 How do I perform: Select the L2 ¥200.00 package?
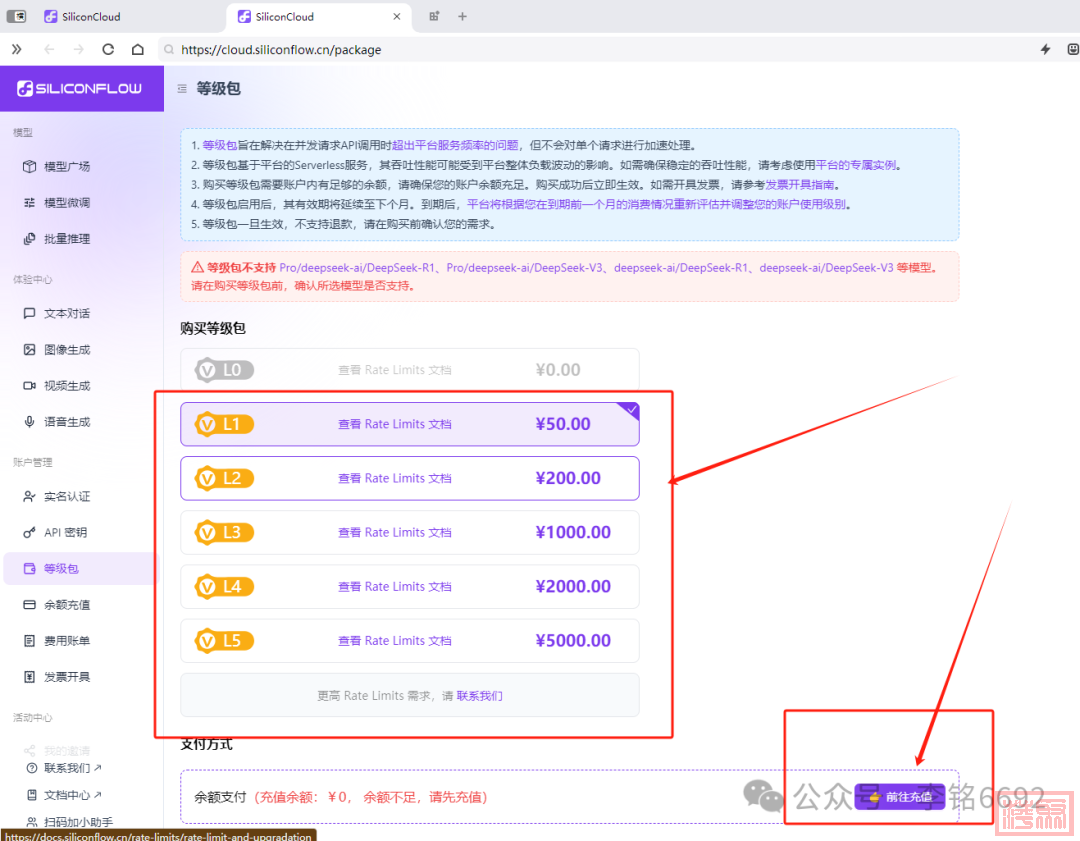point(409,478)
